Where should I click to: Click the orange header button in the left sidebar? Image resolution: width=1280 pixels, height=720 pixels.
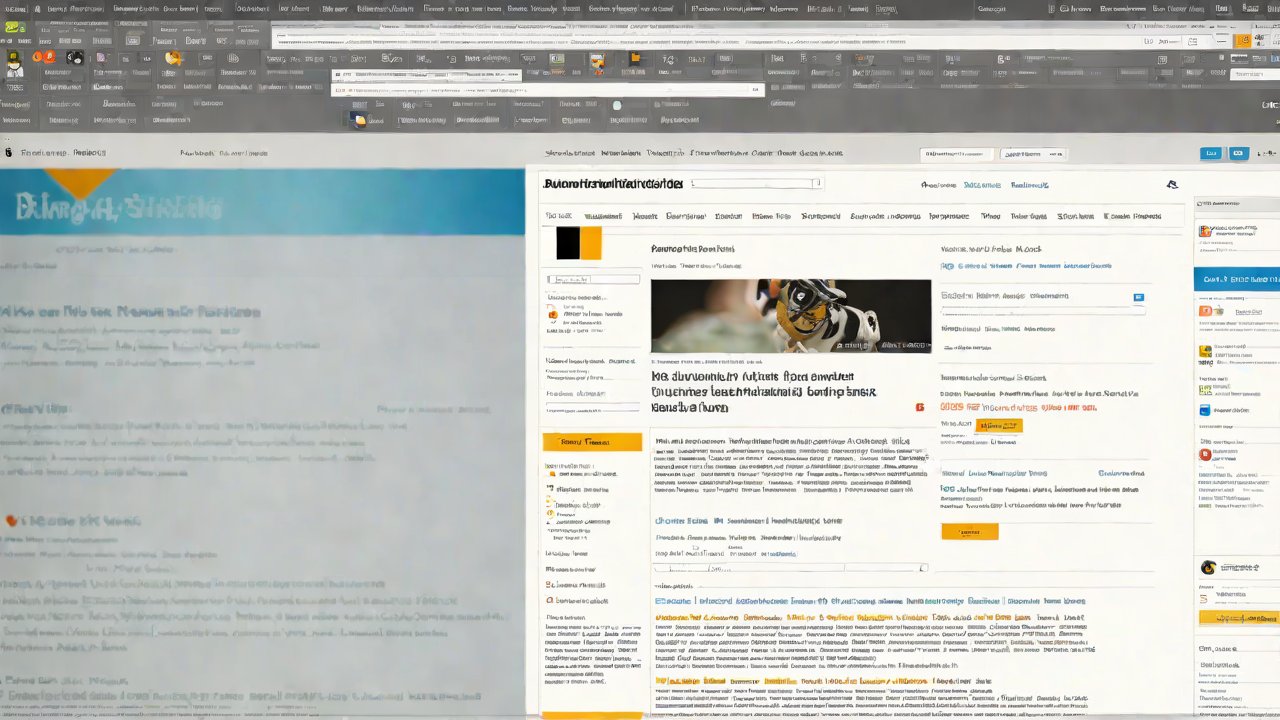592,442
